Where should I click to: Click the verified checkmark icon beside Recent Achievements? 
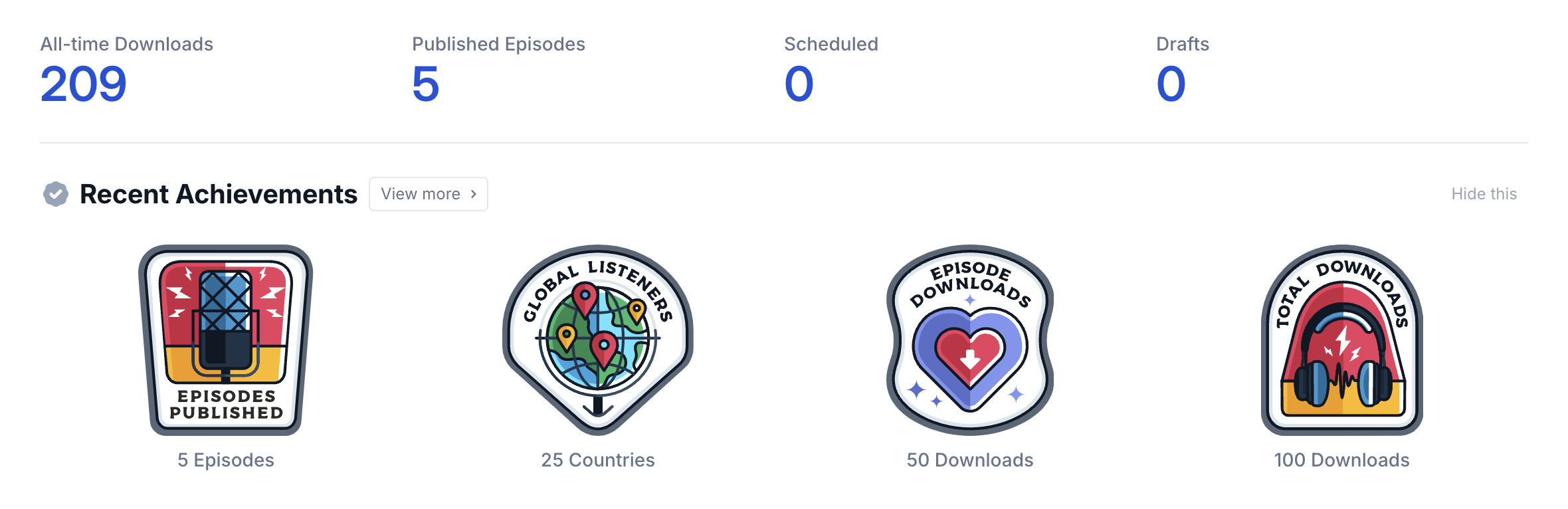click(56, 194)
